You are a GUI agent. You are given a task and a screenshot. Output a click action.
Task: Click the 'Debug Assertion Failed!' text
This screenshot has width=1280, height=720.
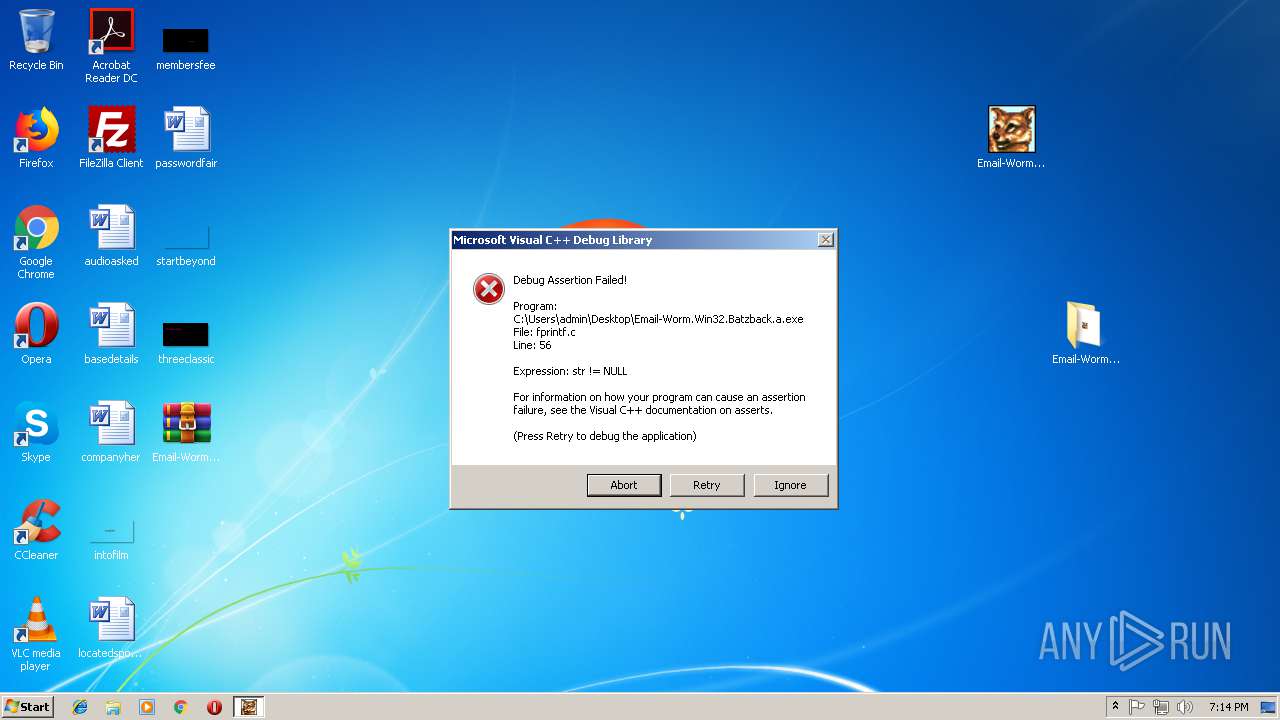(x=570, y=280)
